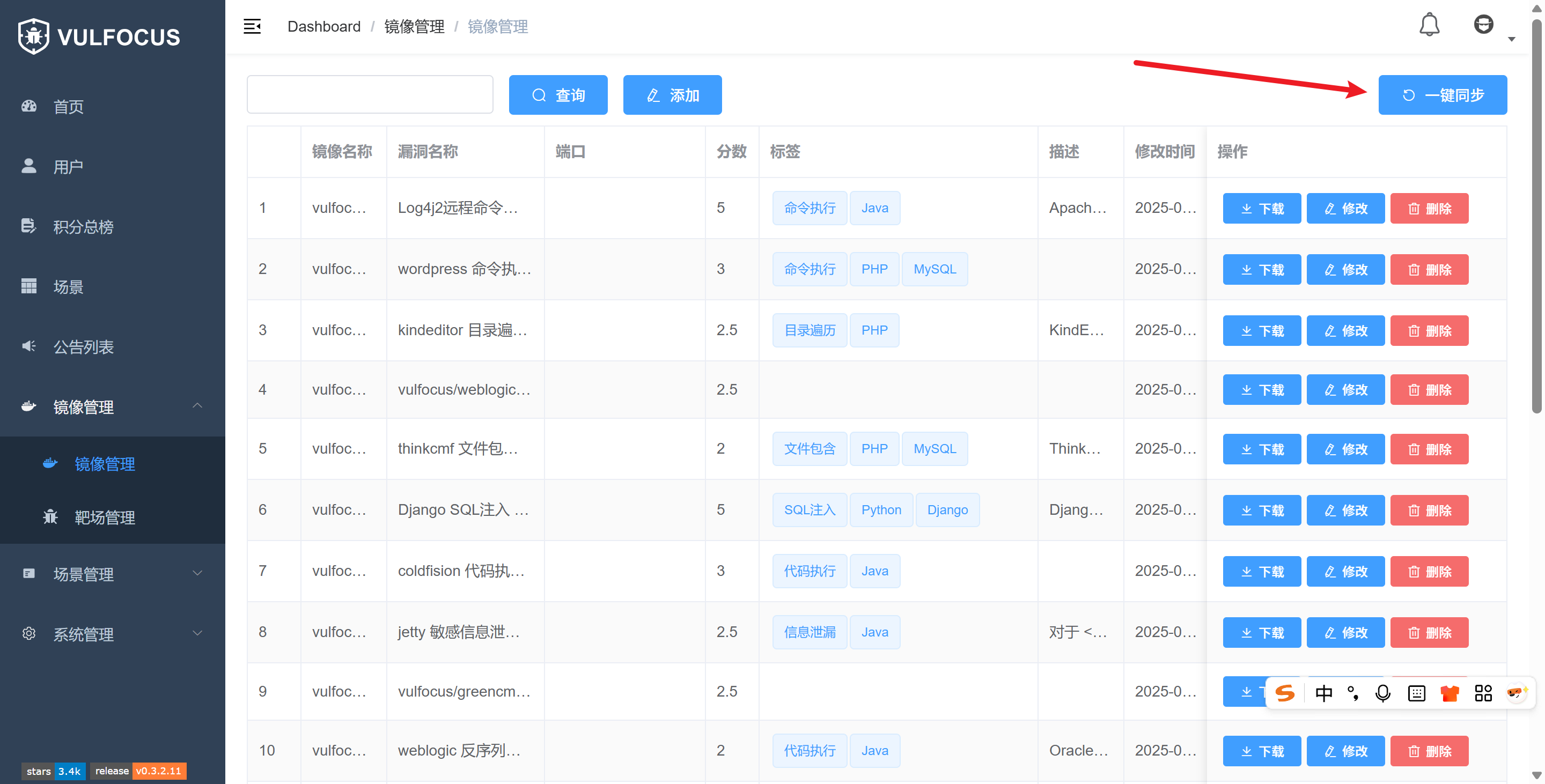Collapse the sidebar with the hamburger icon
Screen dimensions: 1545x784
click(252, 26)
